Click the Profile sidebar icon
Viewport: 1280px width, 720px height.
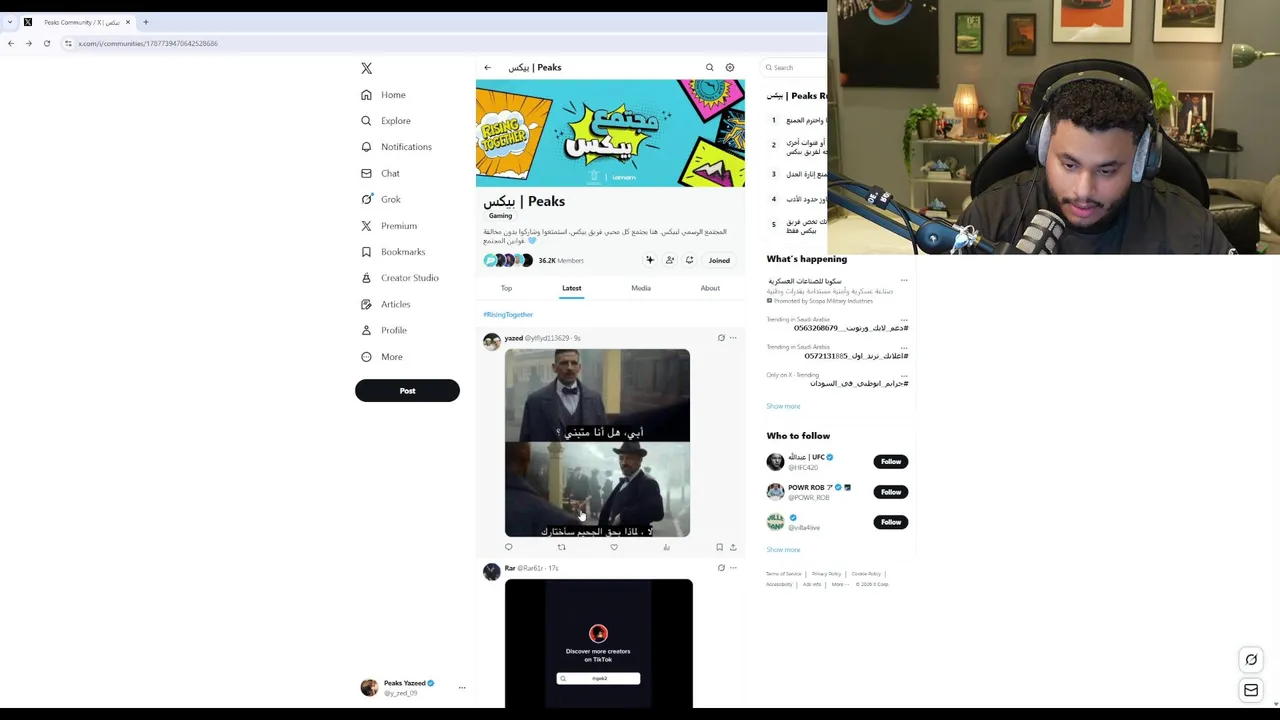[x=366, y=330]
